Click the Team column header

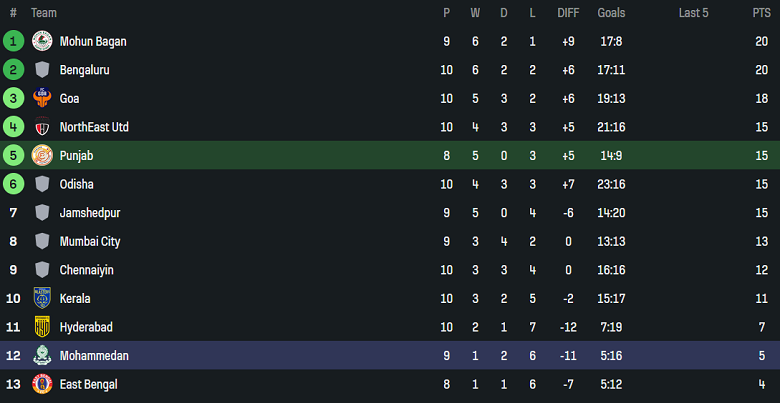pos(44,13)
